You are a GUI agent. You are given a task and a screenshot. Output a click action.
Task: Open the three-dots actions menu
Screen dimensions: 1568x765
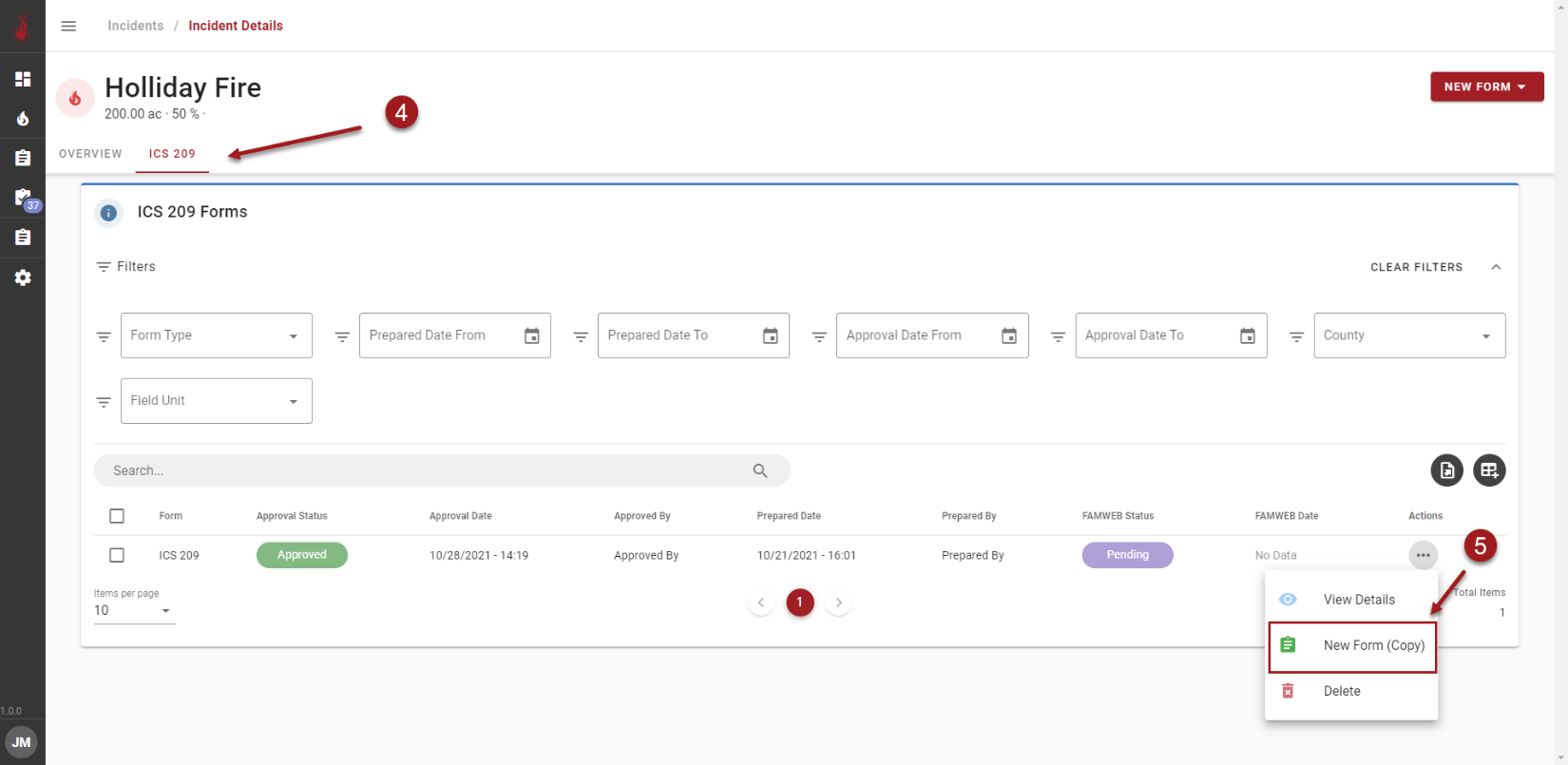[1423, 555]
